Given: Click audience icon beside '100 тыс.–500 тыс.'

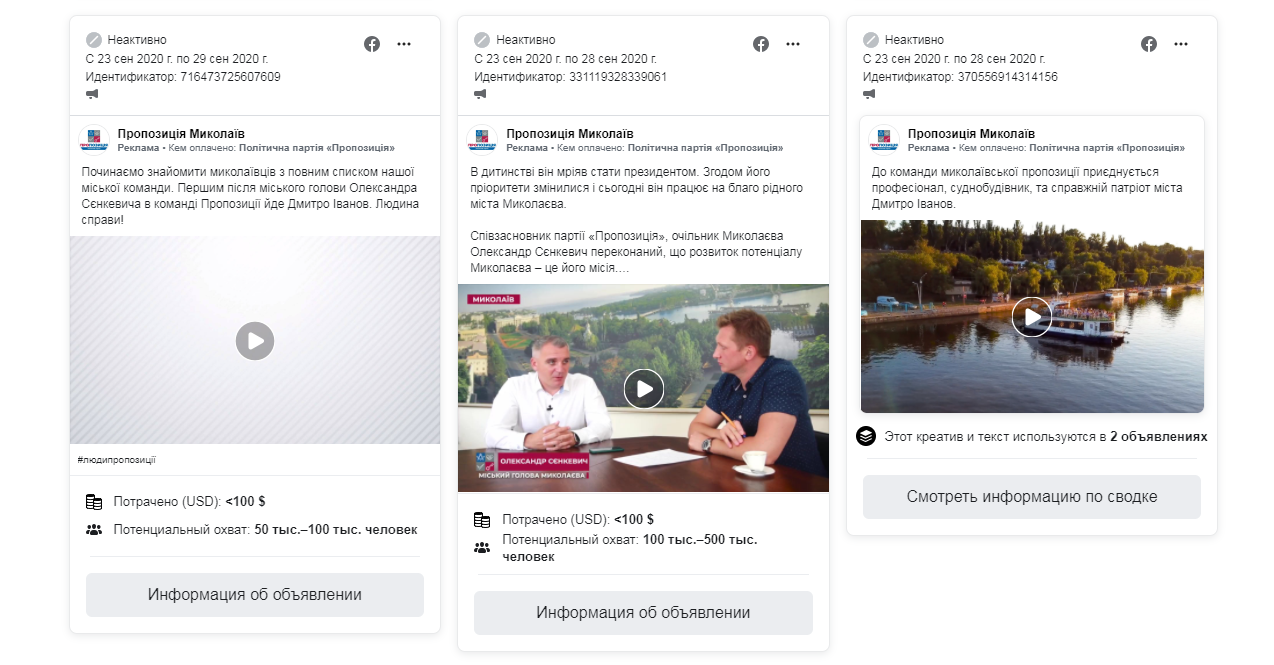Looking at the screenshot, I should pyautogui.click(x=482, y=548).
